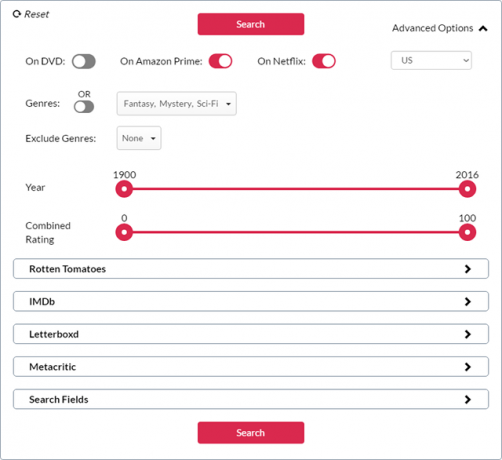Click the Metacritic right chevron icon
This screenshot has height=460, width=502.
468,367
